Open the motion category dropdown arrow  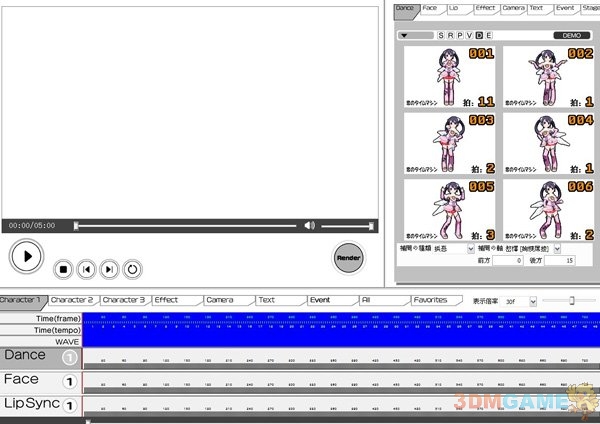pos(403,35)
